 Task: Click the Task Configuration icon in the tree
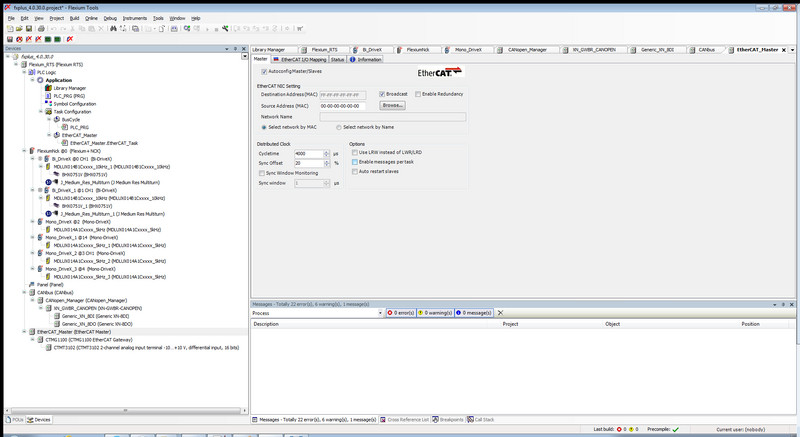(x=49, y=111)
